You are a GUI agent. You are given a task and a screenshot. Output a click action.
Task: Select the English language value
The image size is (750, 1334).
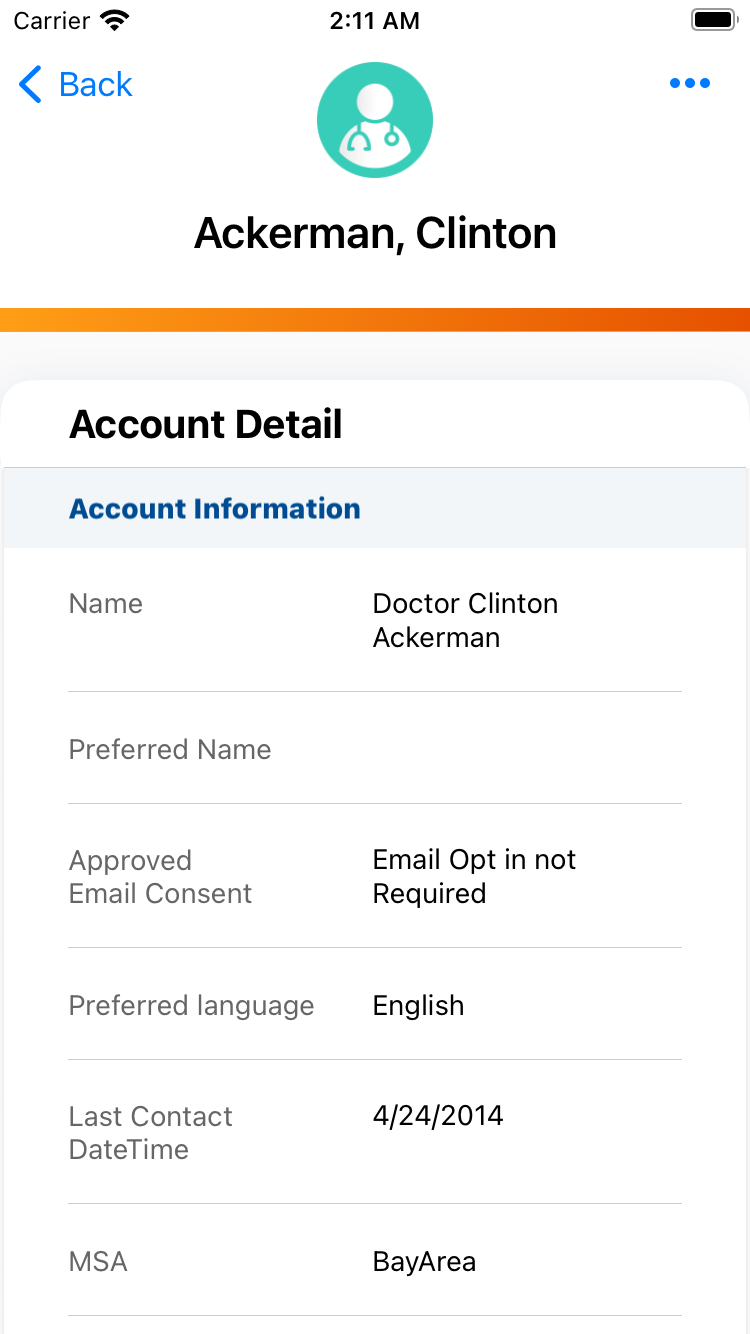tap(418, 1006)
